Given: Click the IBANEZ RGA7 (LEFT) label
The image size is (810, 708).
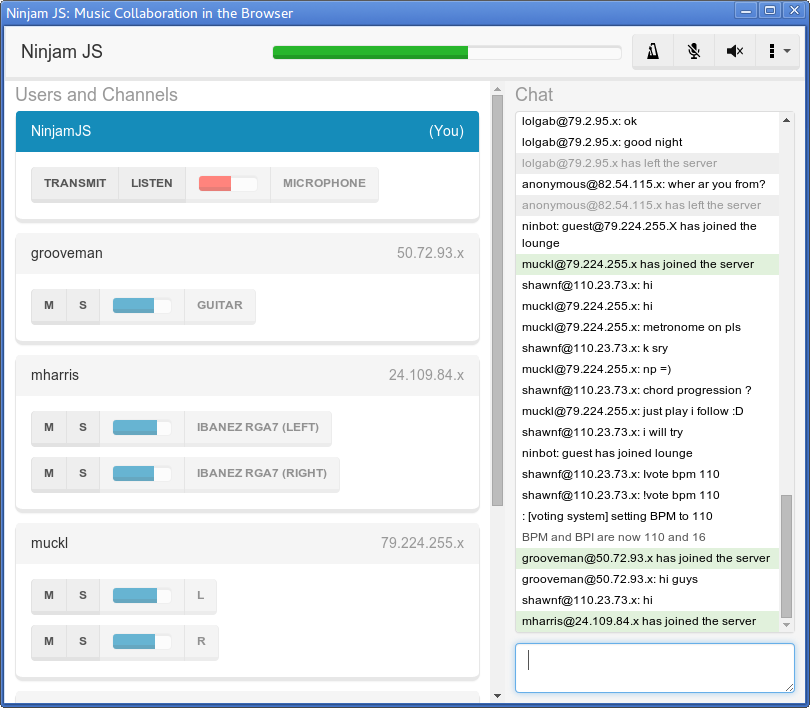Looking at the screenshot, I should pos(258,427).
